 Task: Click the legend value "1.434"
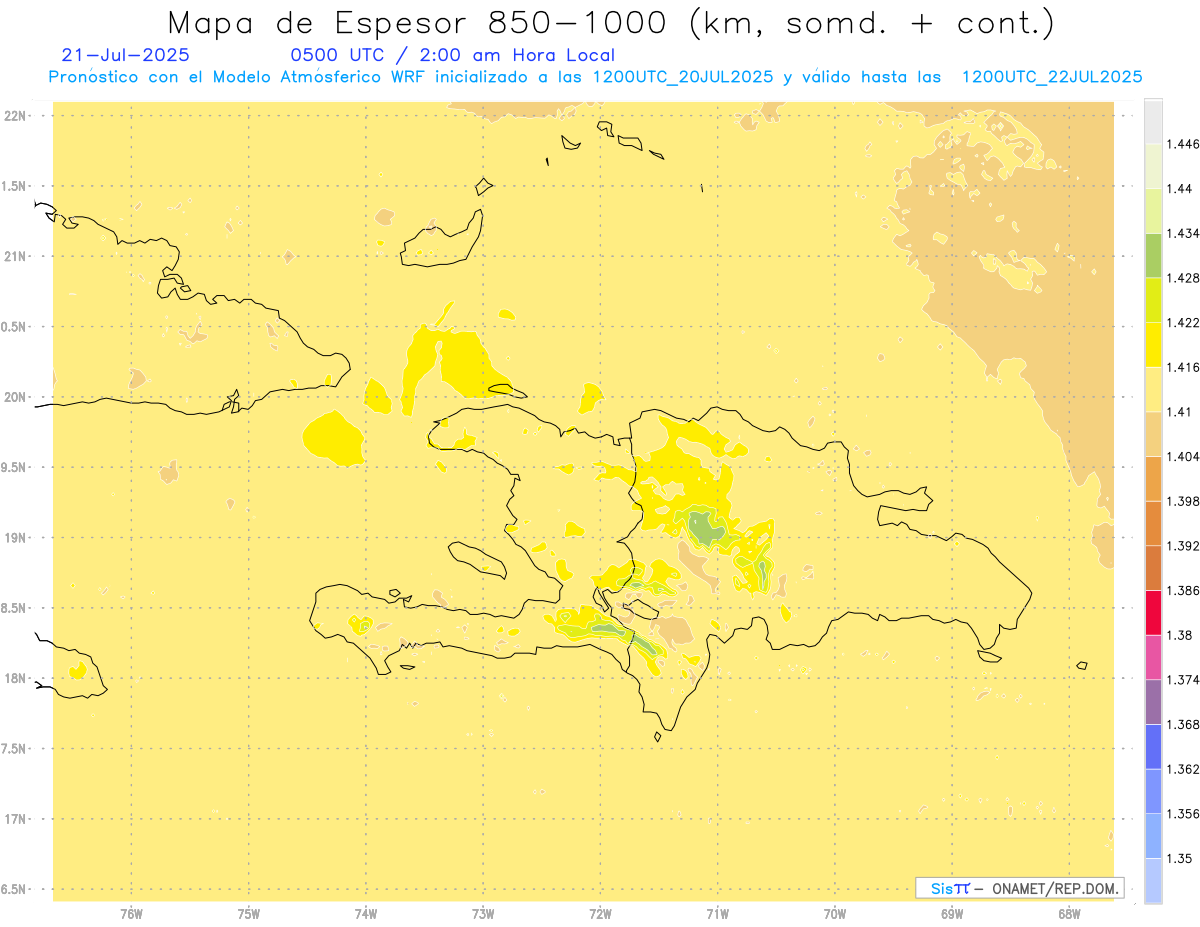pyautogui.click(x=1182, y=233)
